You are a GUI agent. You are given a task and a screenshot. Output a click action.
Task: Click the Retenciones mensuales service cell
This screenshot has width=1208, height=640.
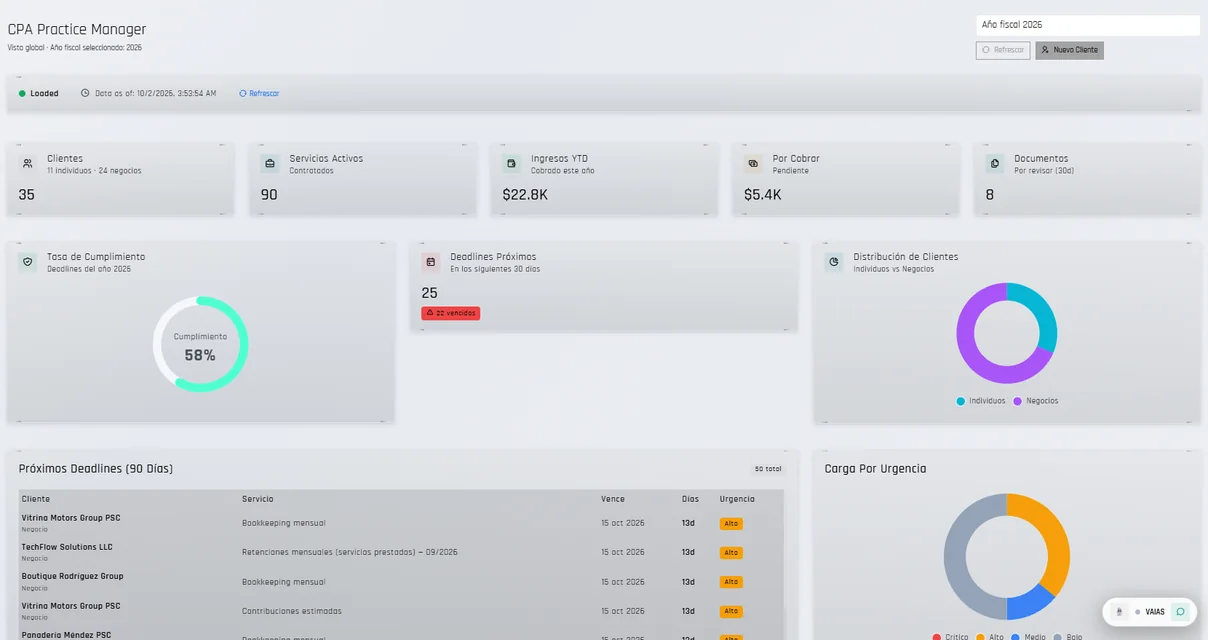click(349, 552)
